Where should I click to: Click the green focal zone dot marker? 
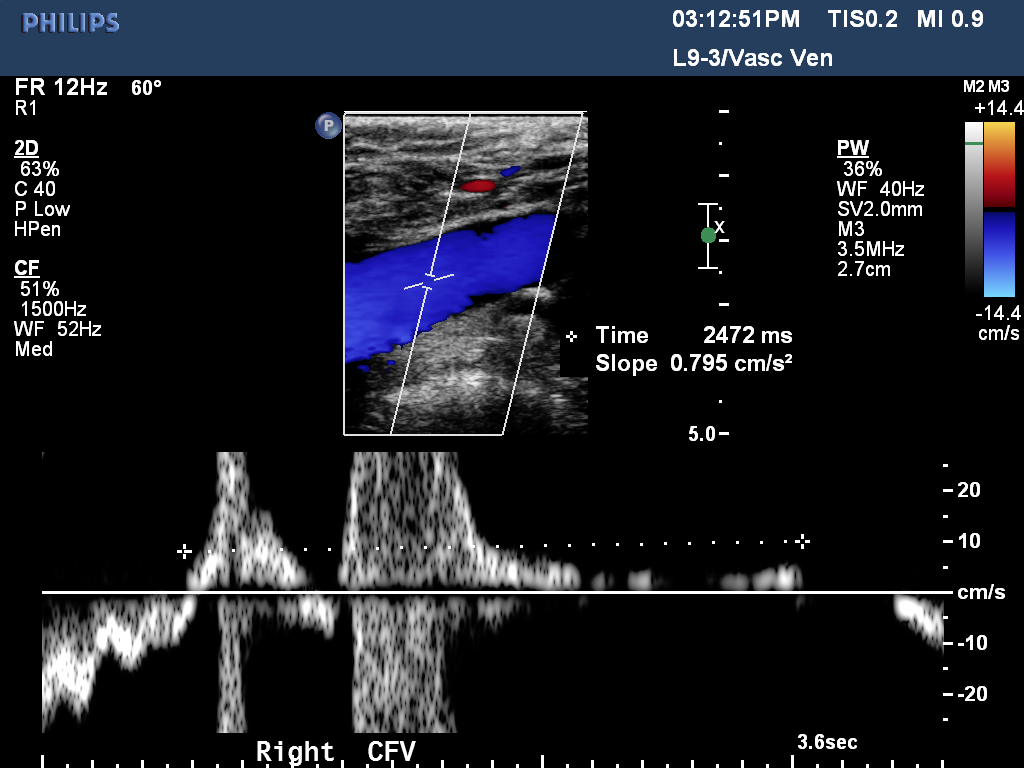pos(708,235)
